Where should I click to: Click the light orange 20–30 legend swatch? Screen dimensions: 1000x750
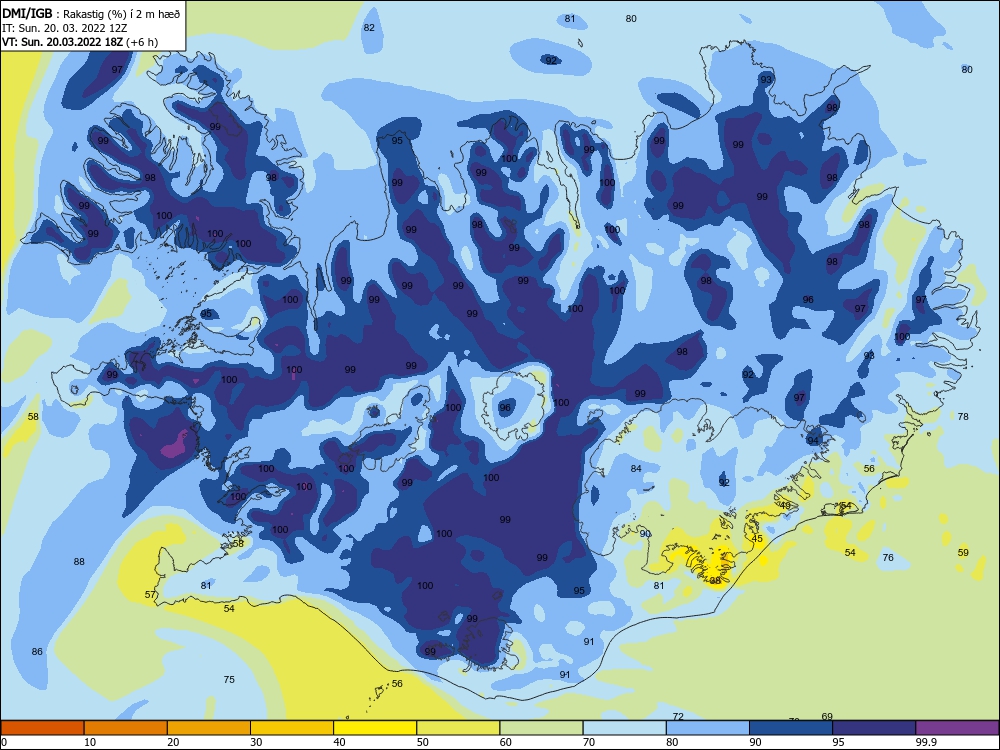click(209, 728)
